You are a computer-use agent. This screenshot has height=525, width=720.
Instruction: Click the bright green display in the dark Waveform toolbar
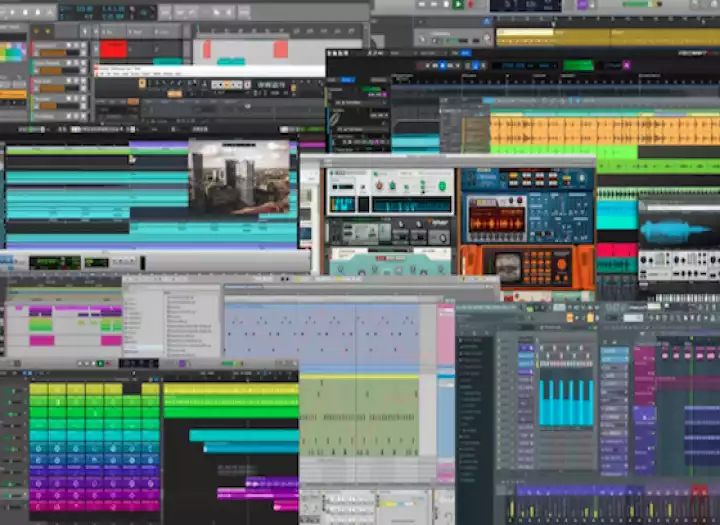578,66
